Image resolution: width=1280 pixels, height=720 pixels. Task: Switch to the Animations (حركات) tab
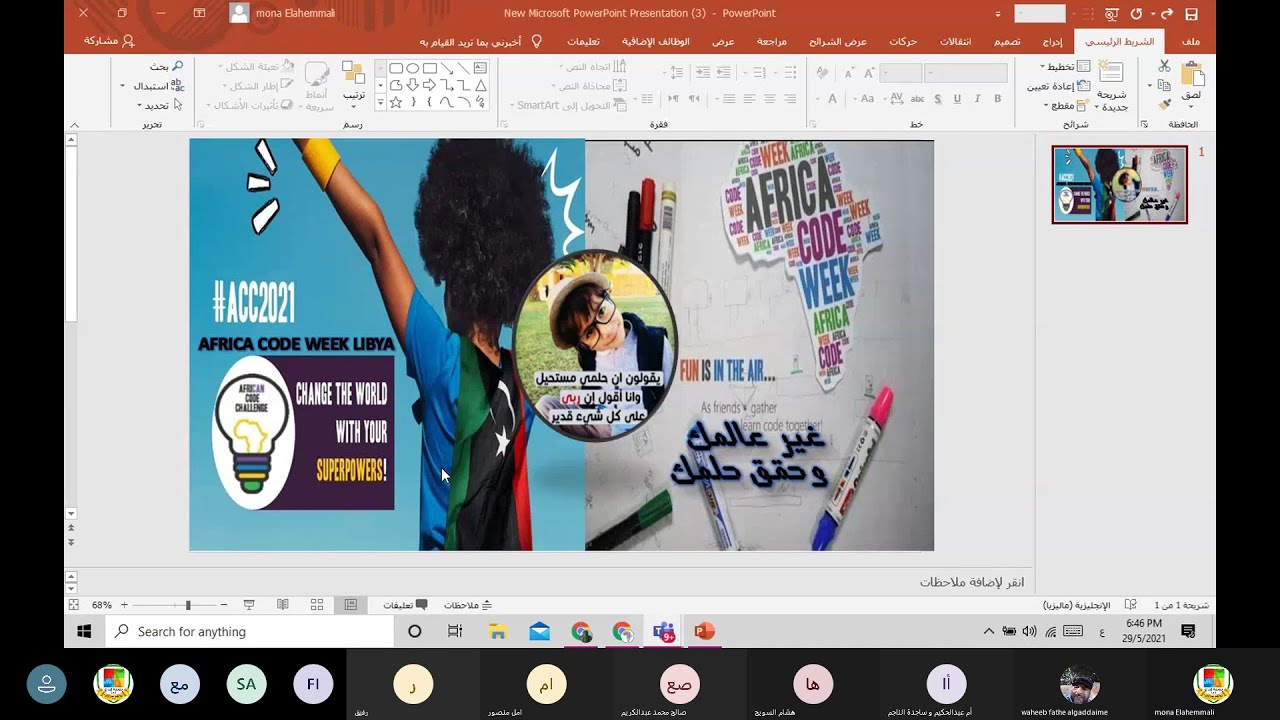click(x=903, y=41)
